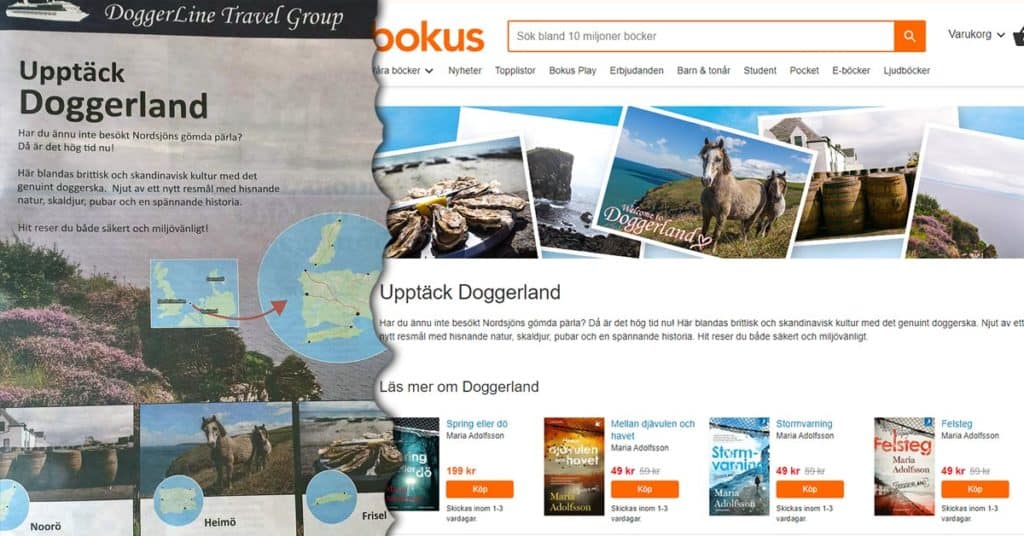Click the Felsteg book cover
The image size is (1024, 536).
[x=904, y=466]
